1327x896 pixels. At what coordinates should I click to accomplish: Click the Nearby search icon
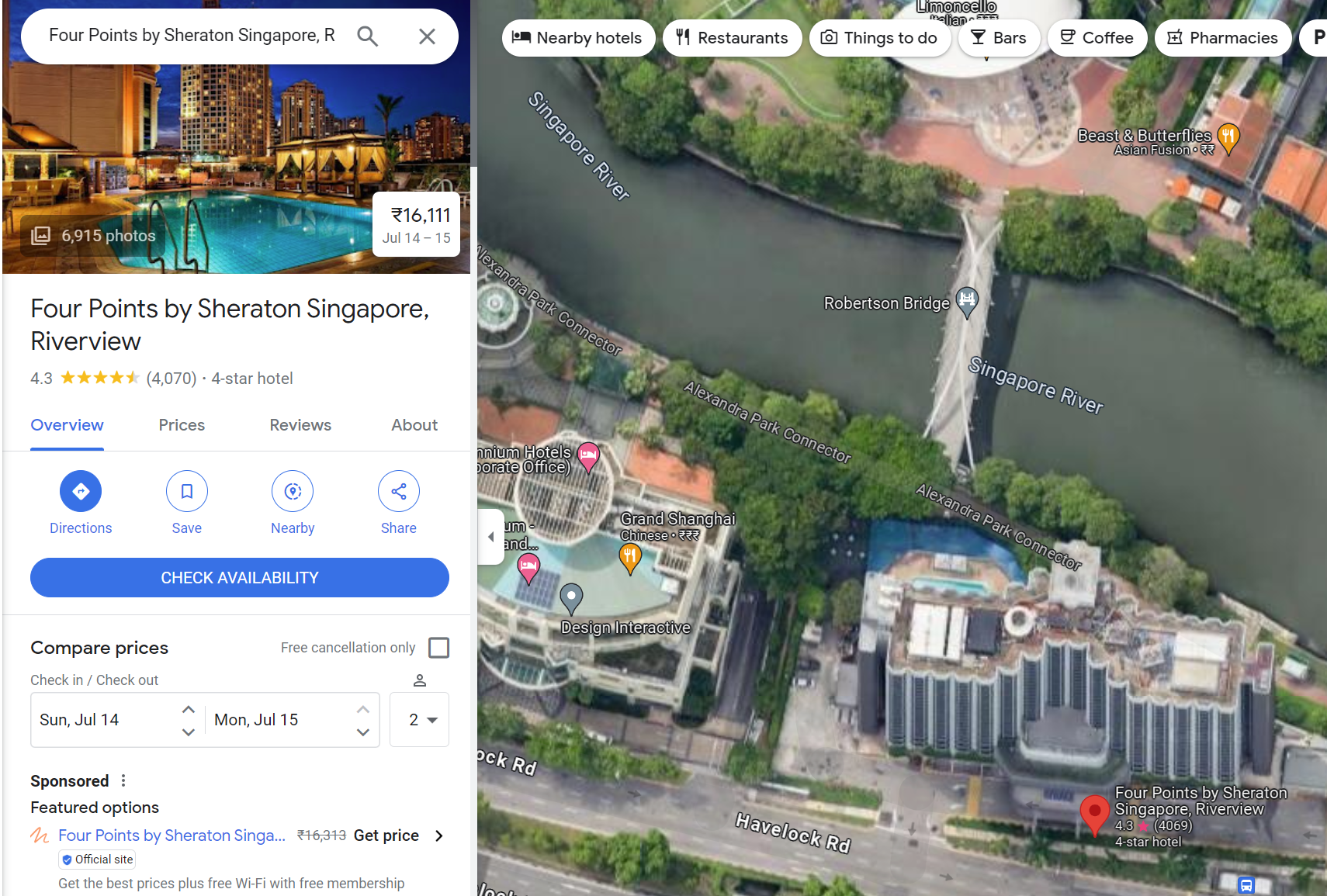(293, 491)
